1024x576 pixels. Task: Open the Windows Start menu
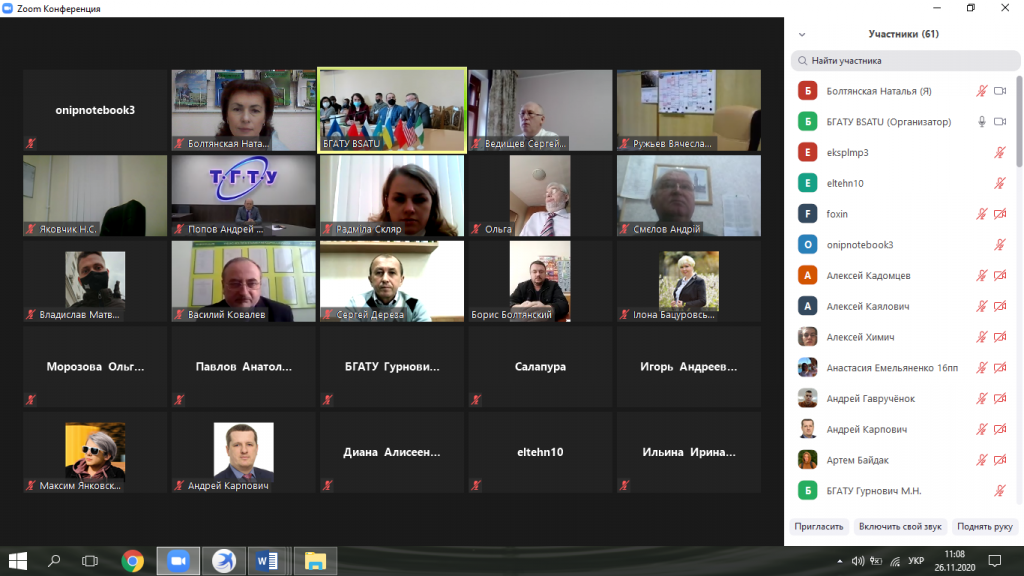pyautogui.click(x=18, y=561)
